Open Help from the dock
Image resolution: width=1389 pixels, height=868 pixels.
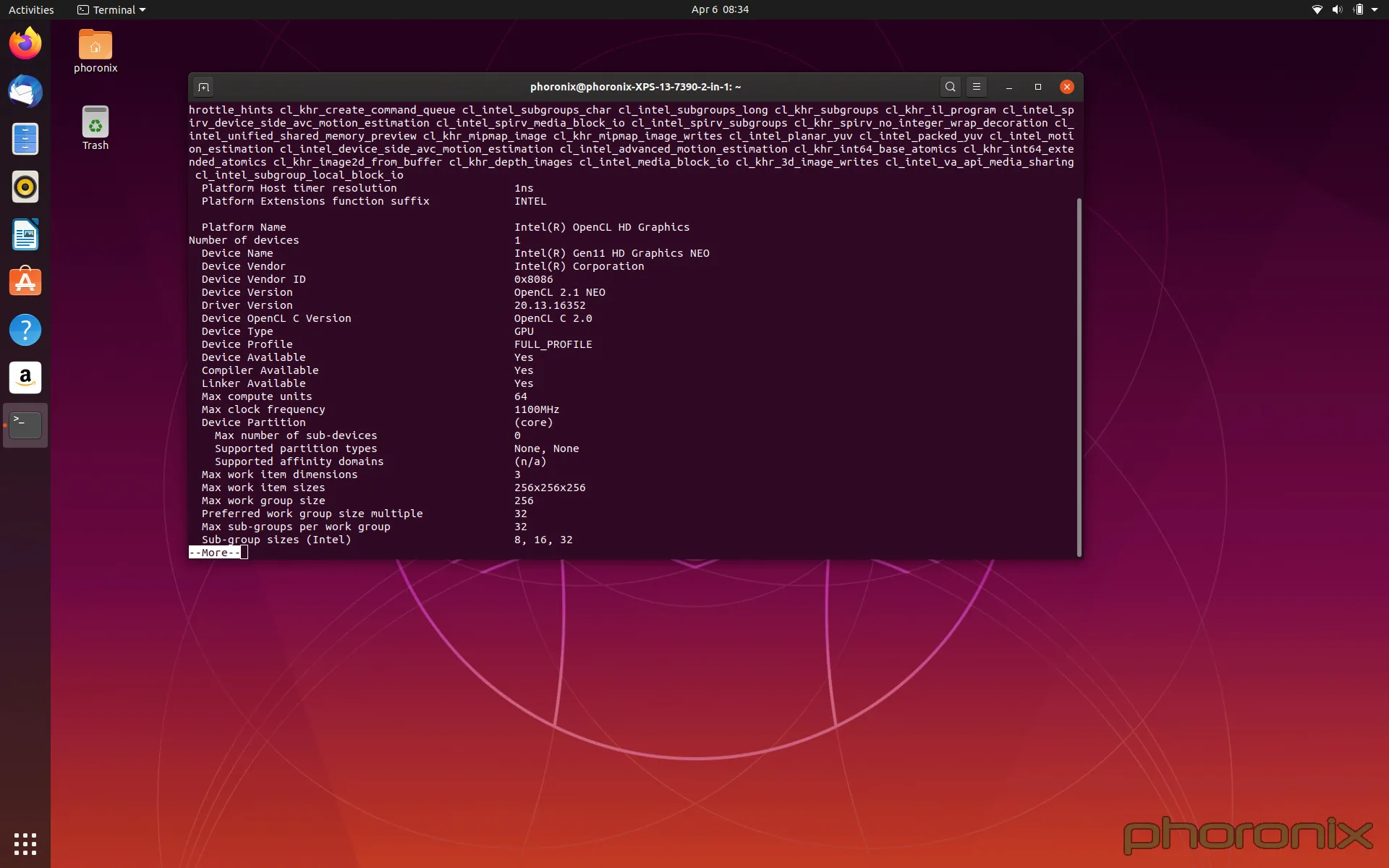click(25, 330)
